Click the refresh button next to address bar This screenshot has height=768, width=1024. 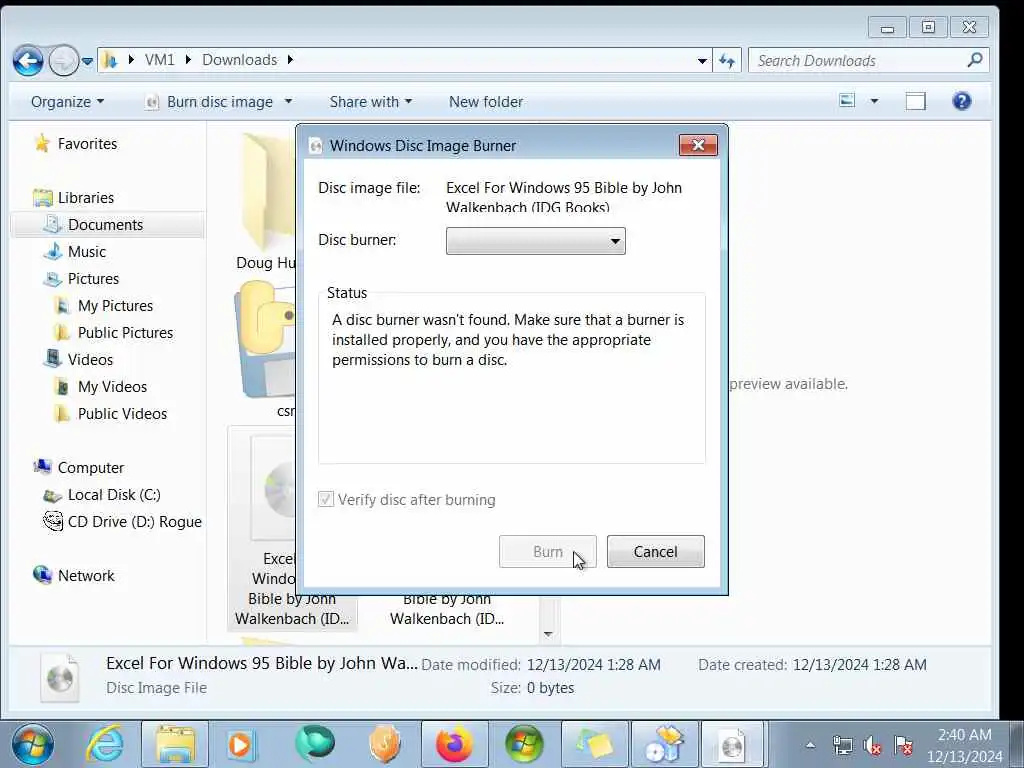(727, 61)
